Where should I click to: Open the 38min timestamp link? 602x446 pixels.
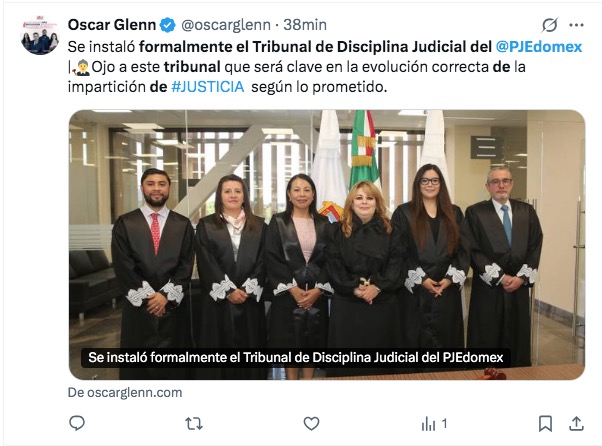click(305, 25)
